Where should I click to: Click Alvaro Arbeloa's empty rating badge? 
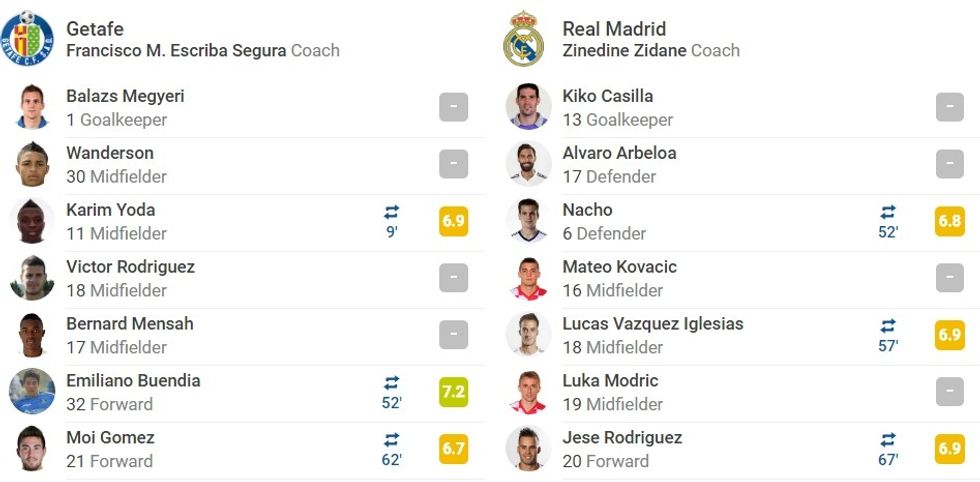(x=949, y=164)
